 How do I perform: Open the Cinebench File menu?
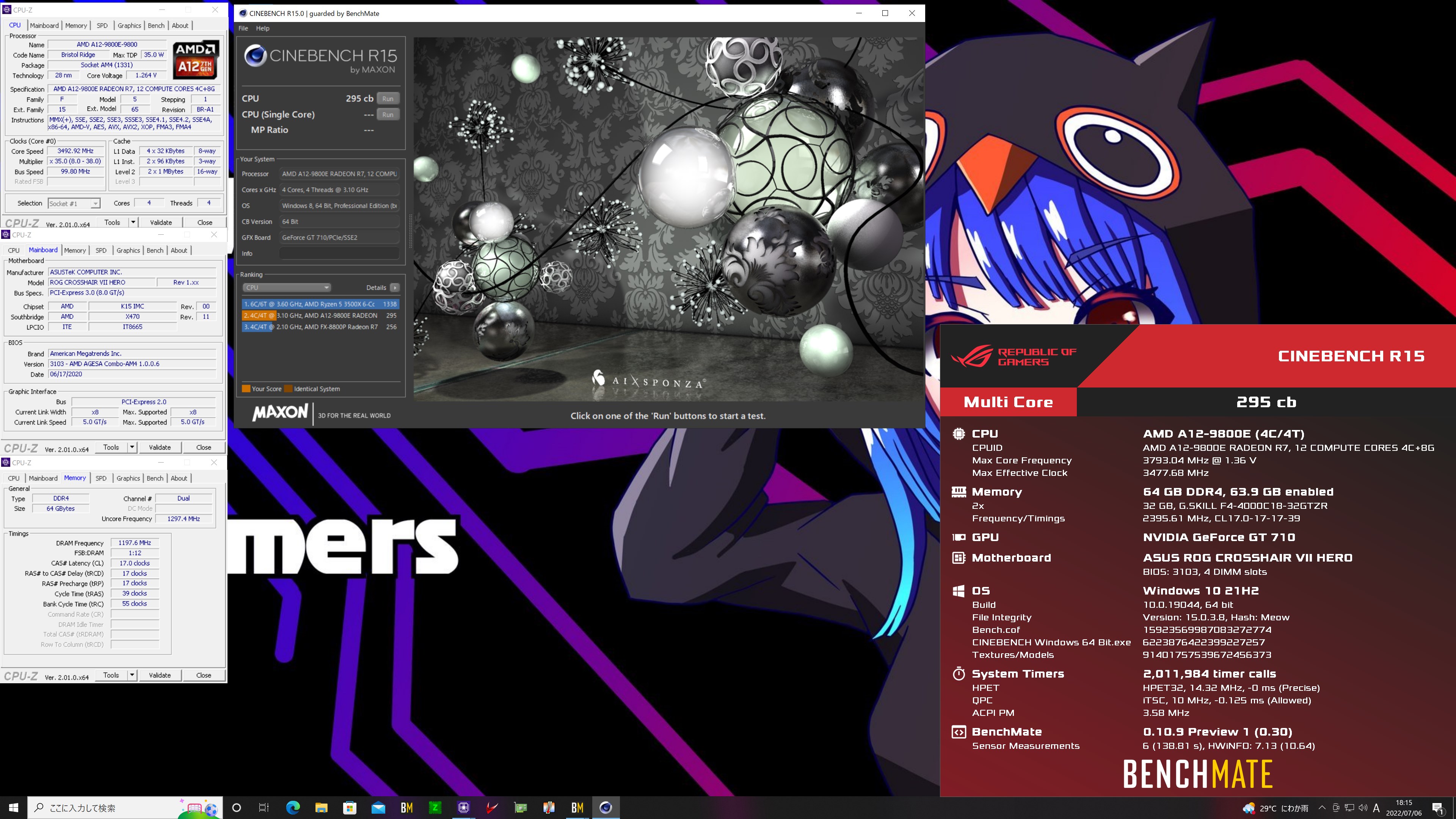243,28
